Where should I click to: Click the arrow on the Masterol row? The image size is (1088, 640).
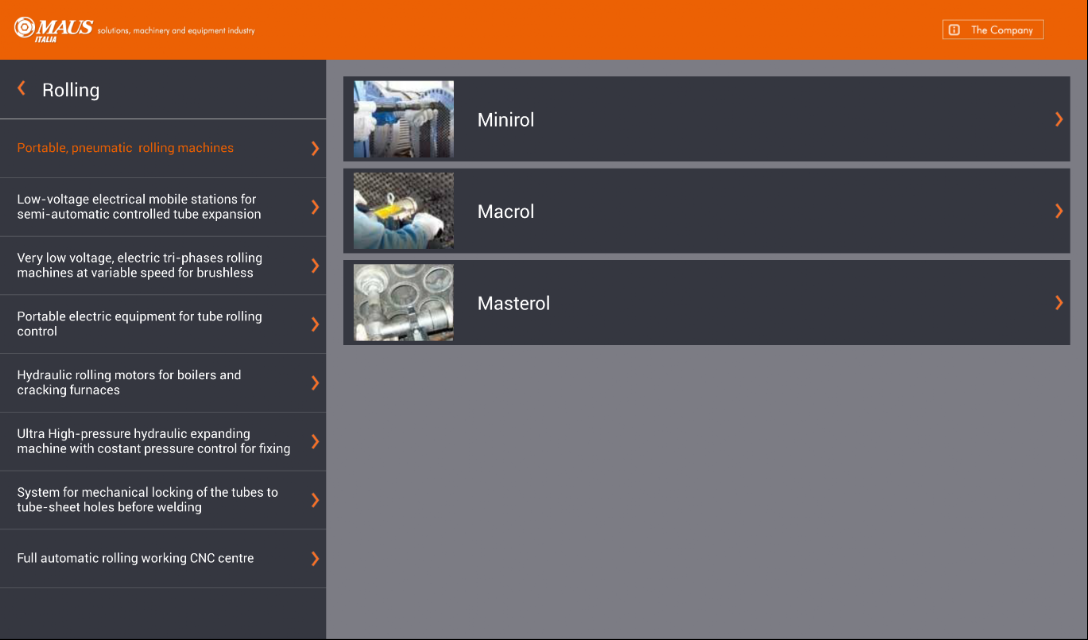click(1059, 303)
